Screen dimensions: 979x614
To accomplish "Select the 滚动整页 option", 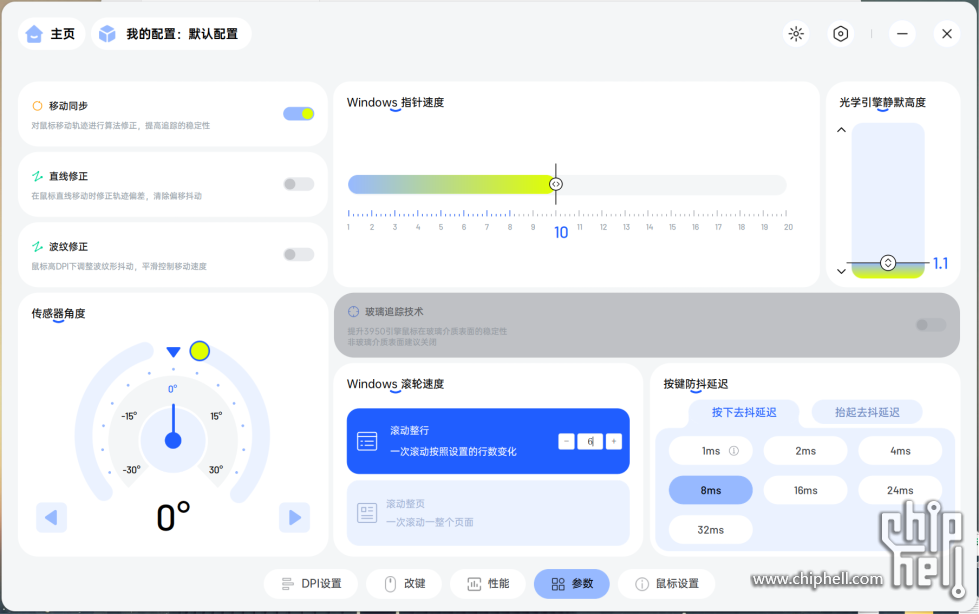I will click(x=488, y=513).
